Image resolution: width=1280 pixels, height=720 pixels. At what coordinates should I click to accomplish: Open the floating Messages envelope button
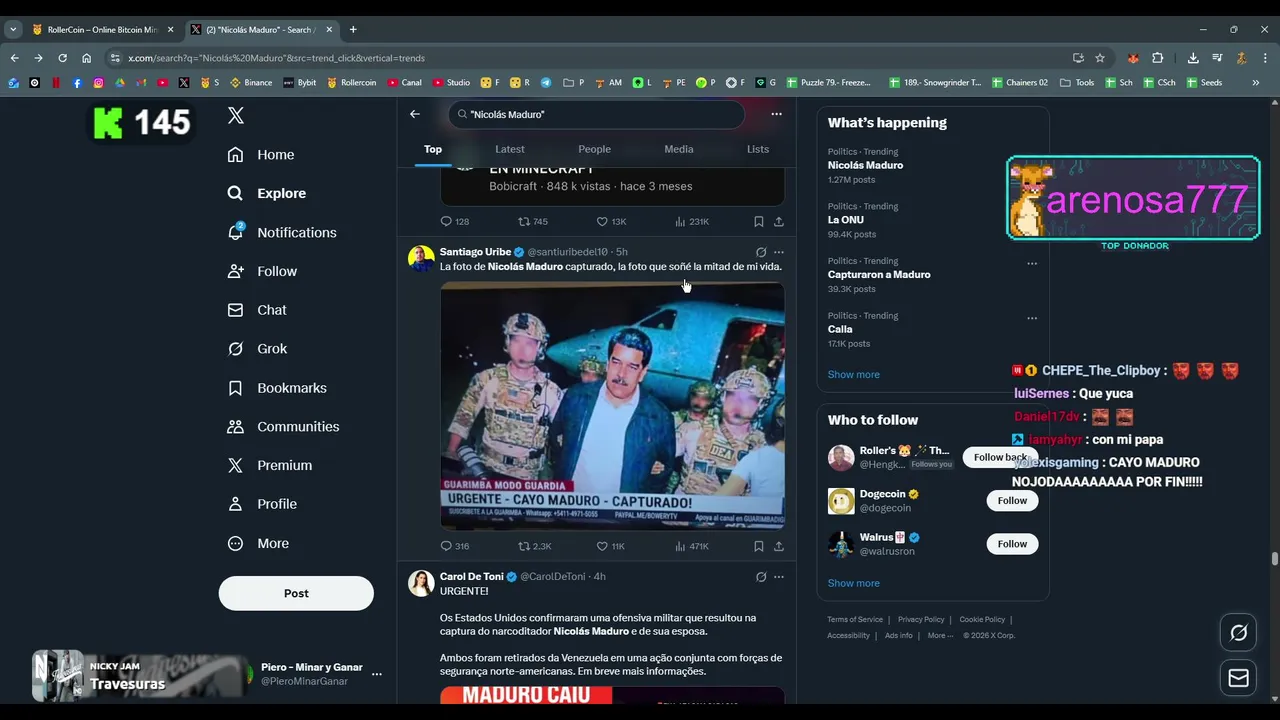point(1238,678)
